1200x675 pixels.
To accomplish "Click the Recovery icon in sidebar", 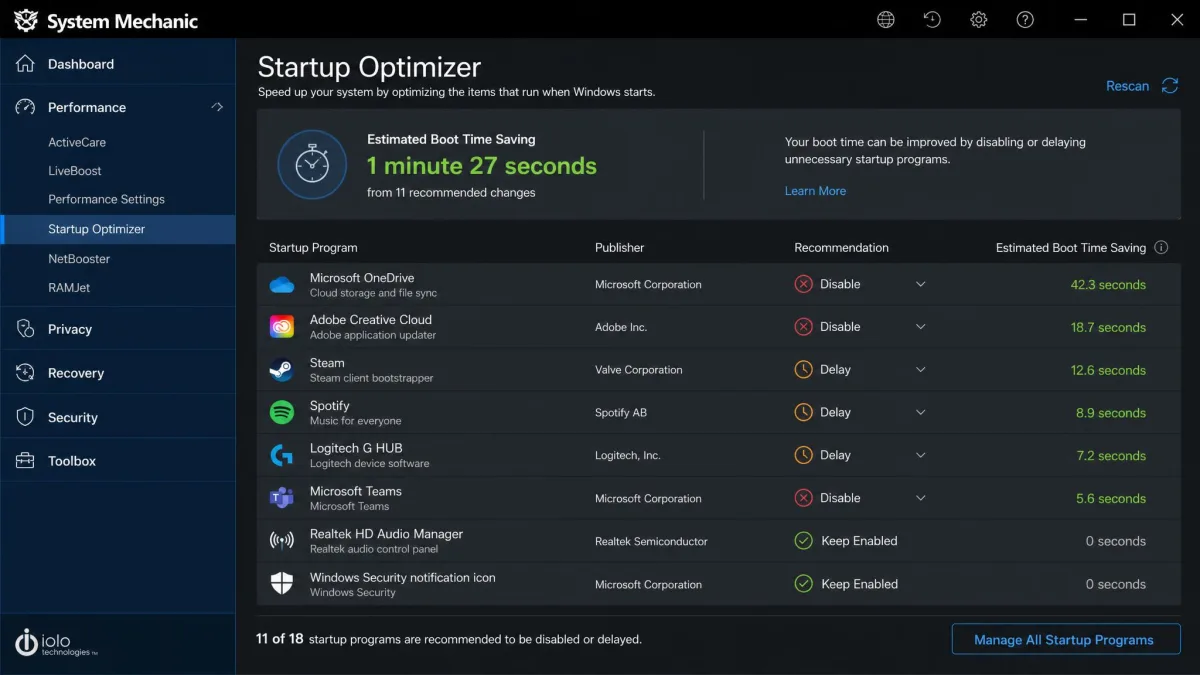I will point(25,373).
